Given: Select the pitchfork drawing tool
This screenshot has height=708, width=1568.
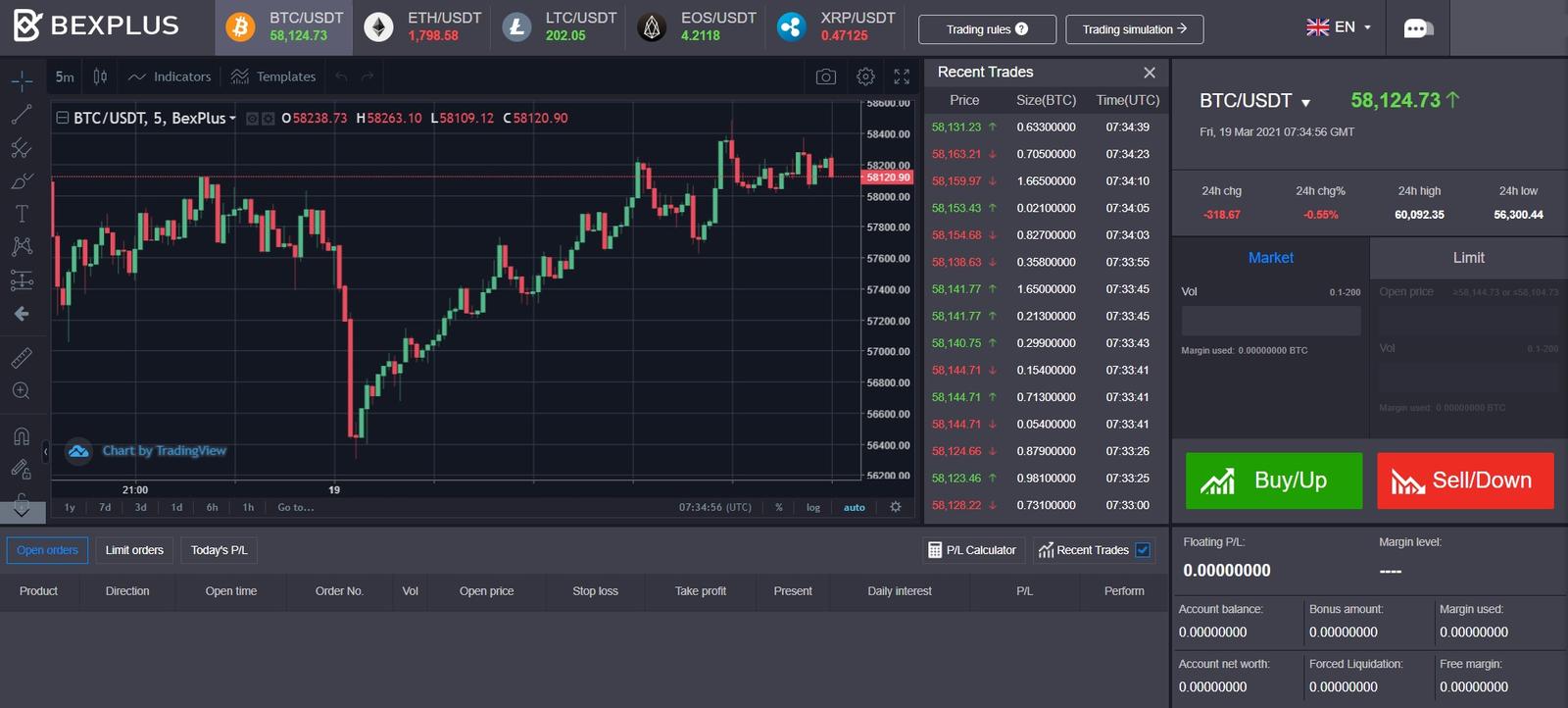Looking at the screenshot, I should coord(22,148).
